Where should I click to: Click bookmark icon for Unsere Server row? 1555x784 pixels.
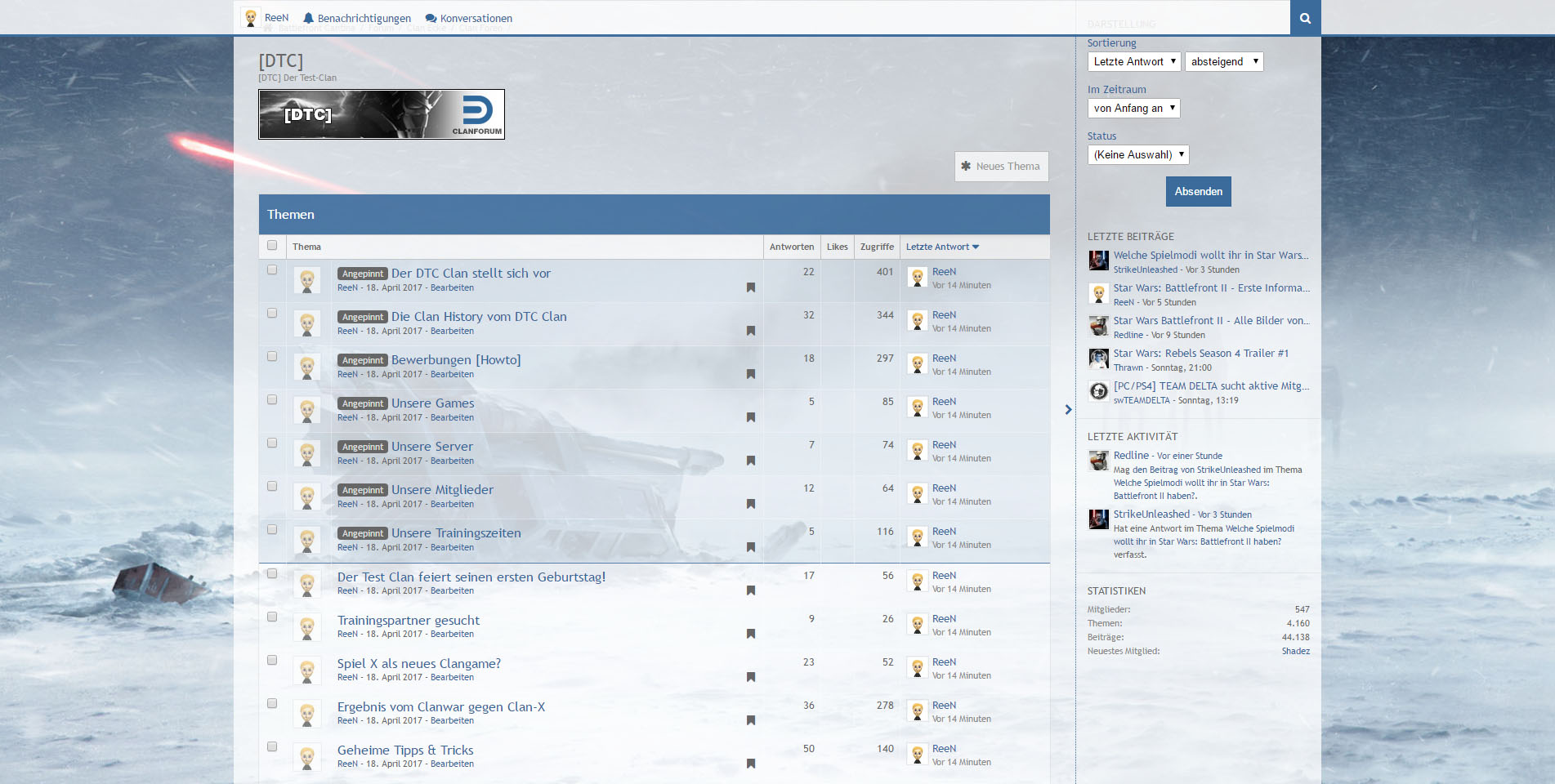click(750, 461)
